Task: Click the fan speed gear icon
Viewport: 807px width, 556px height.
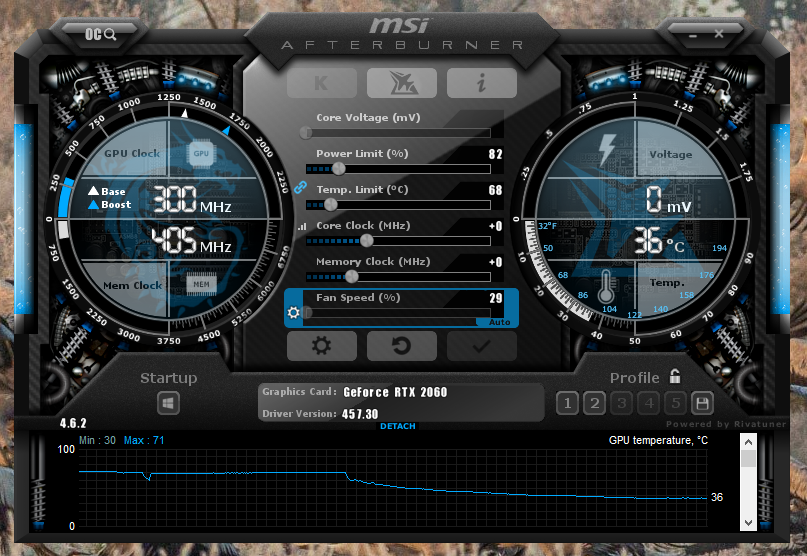Action: (x=293, y=312)
